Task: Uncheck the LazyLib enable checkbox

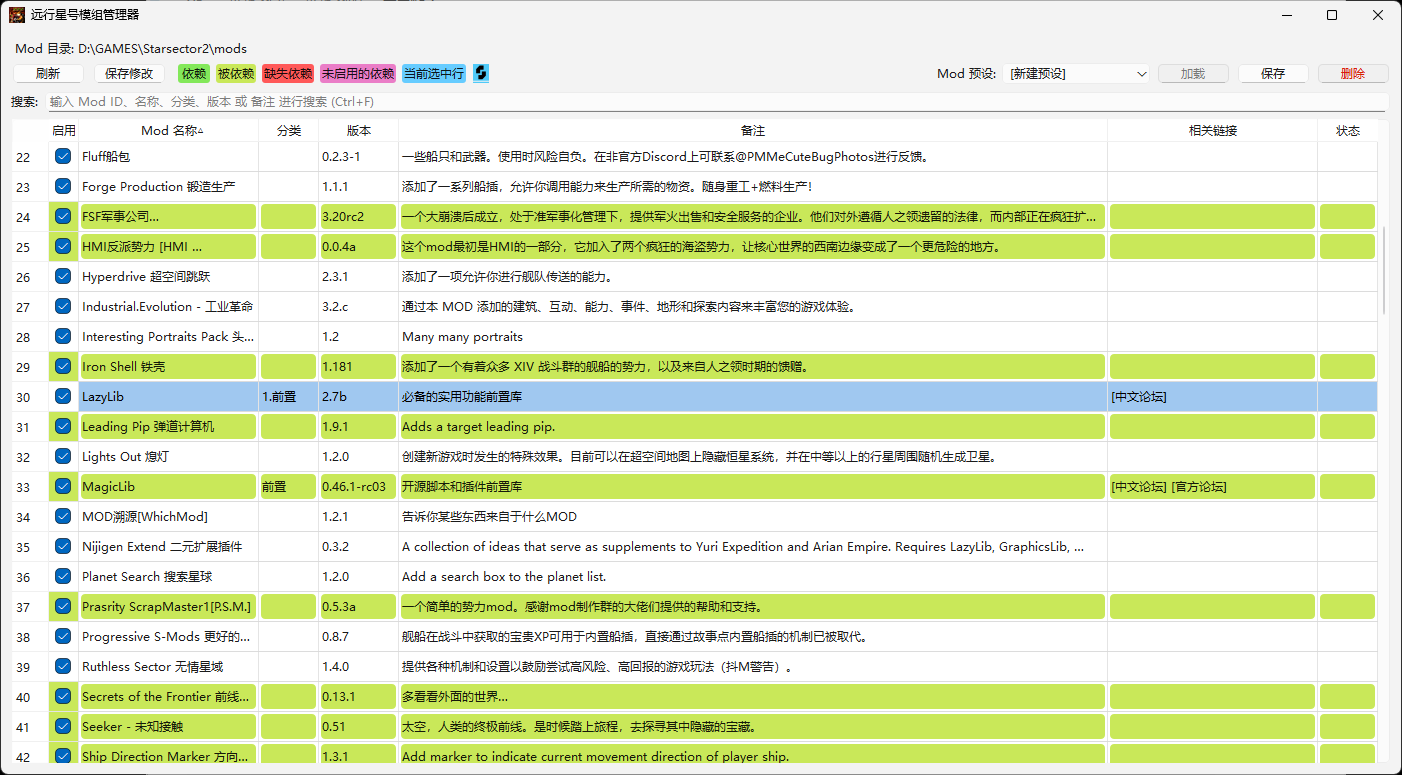Action: (63, 396)
